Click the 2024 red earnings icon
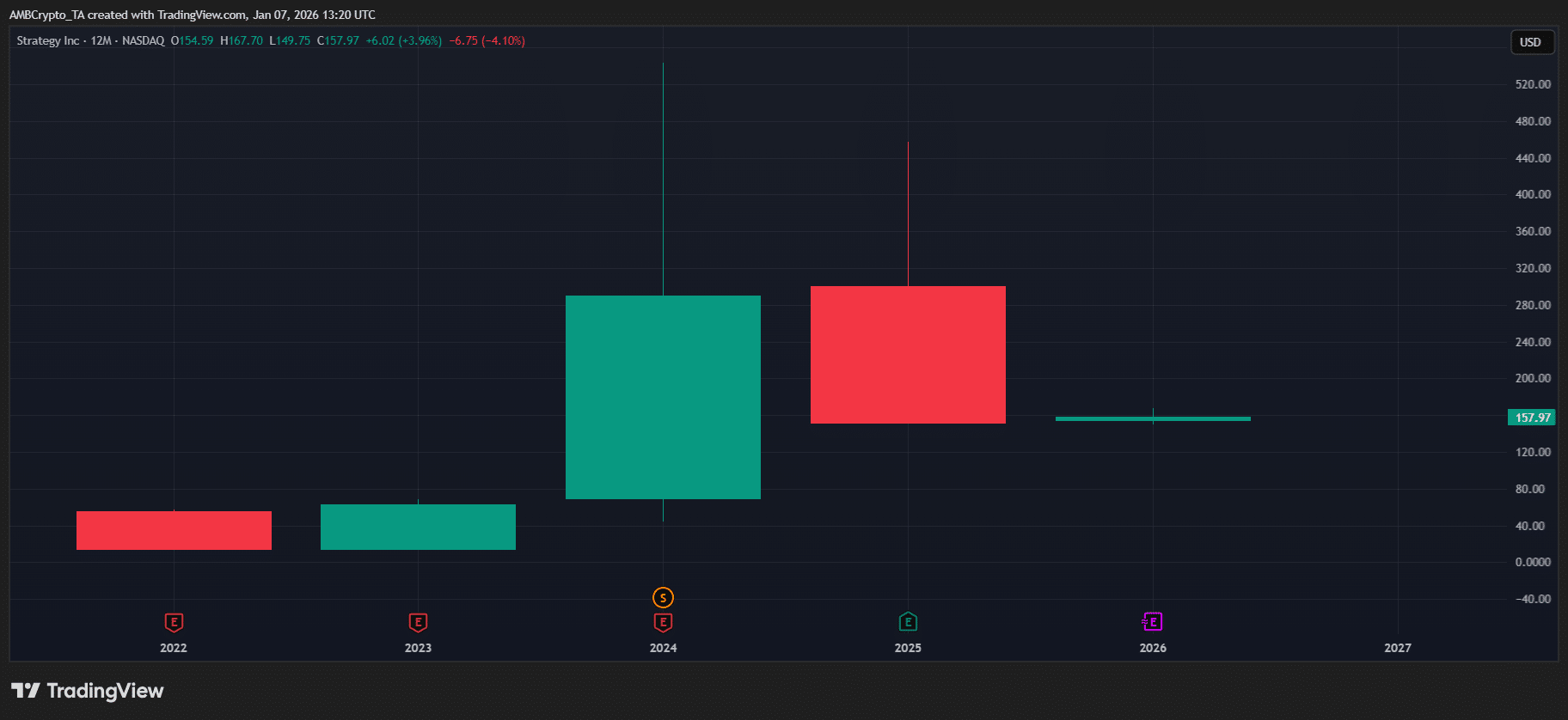 [x=663, y=622]
